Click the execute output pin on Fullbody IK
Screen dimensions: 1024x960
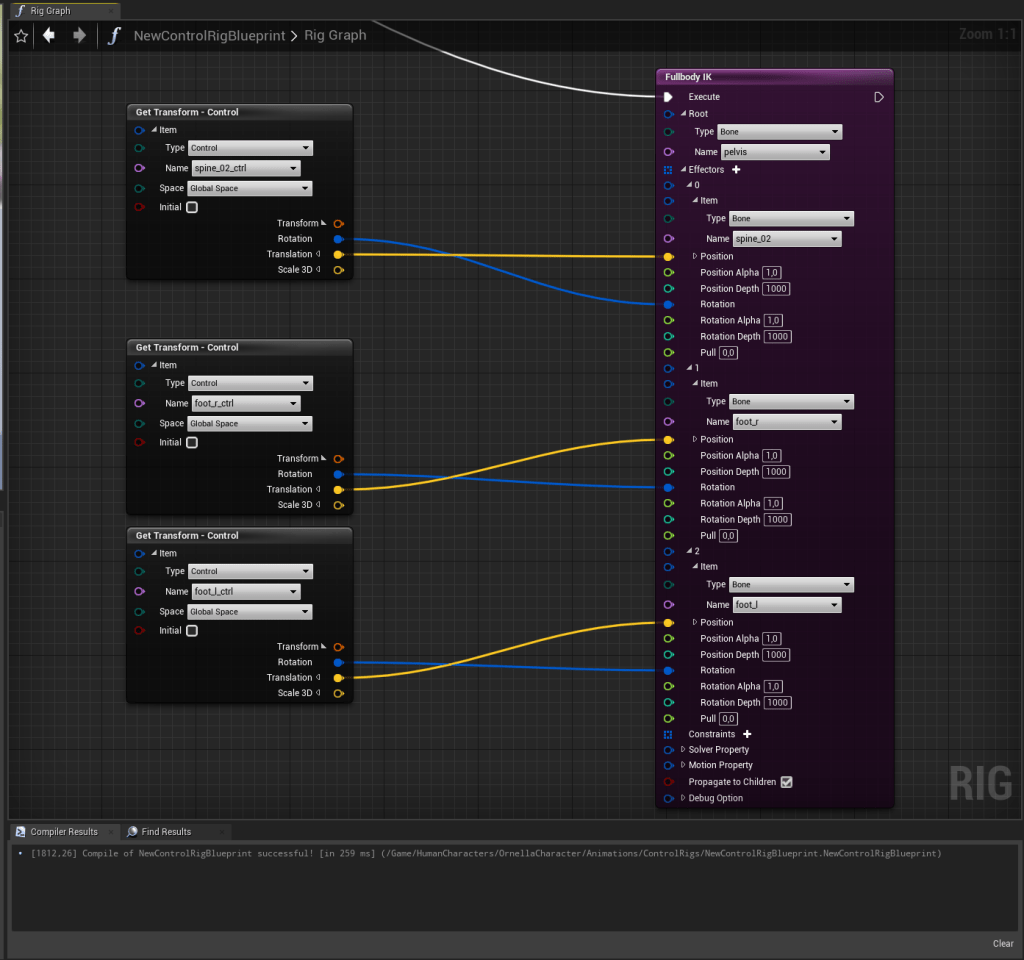[x=878, y=97]
